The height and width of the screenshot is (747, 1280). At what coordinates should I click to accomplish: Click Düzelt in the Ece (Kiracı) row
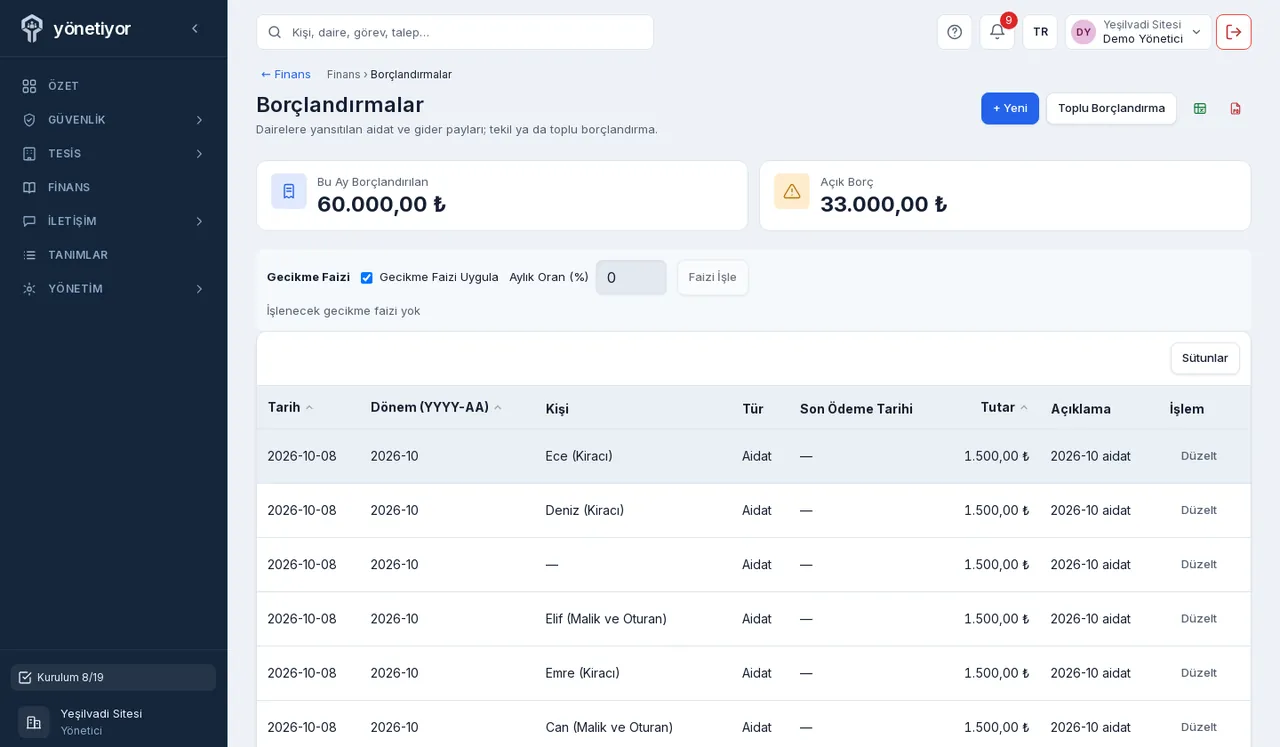pos(1198,456)
